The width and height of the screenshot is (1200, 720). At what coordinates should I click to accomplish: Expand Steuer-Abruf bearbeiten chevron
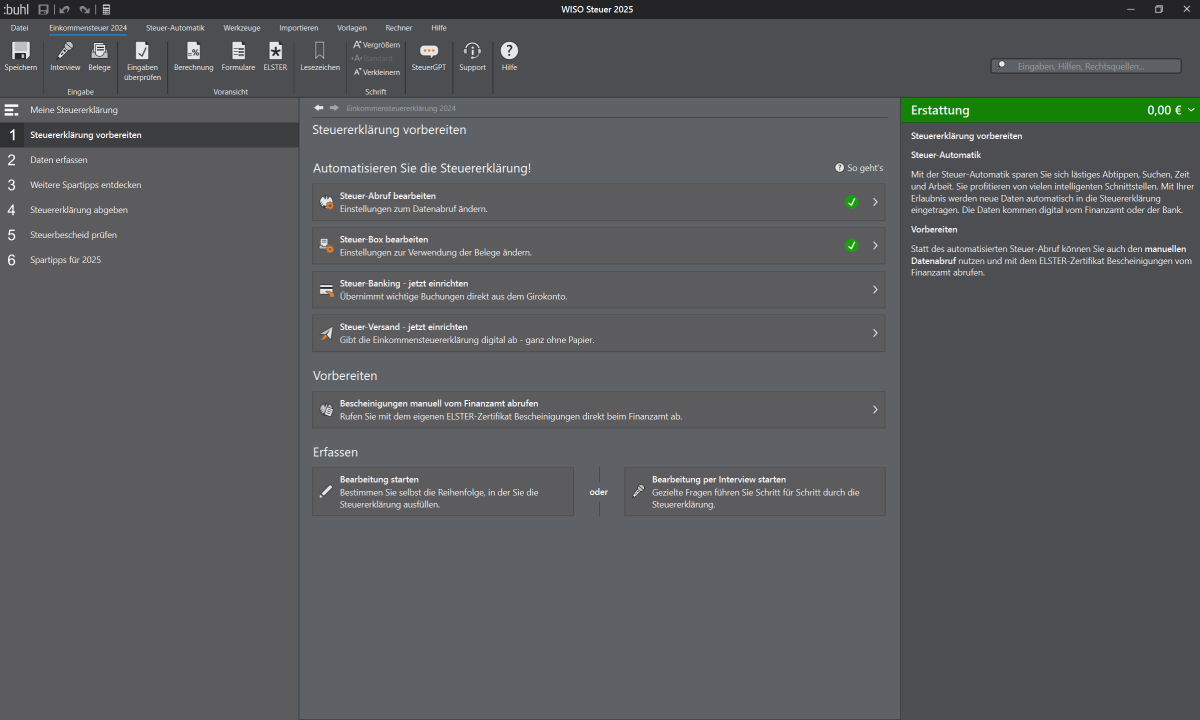click(x=875, y=202)
